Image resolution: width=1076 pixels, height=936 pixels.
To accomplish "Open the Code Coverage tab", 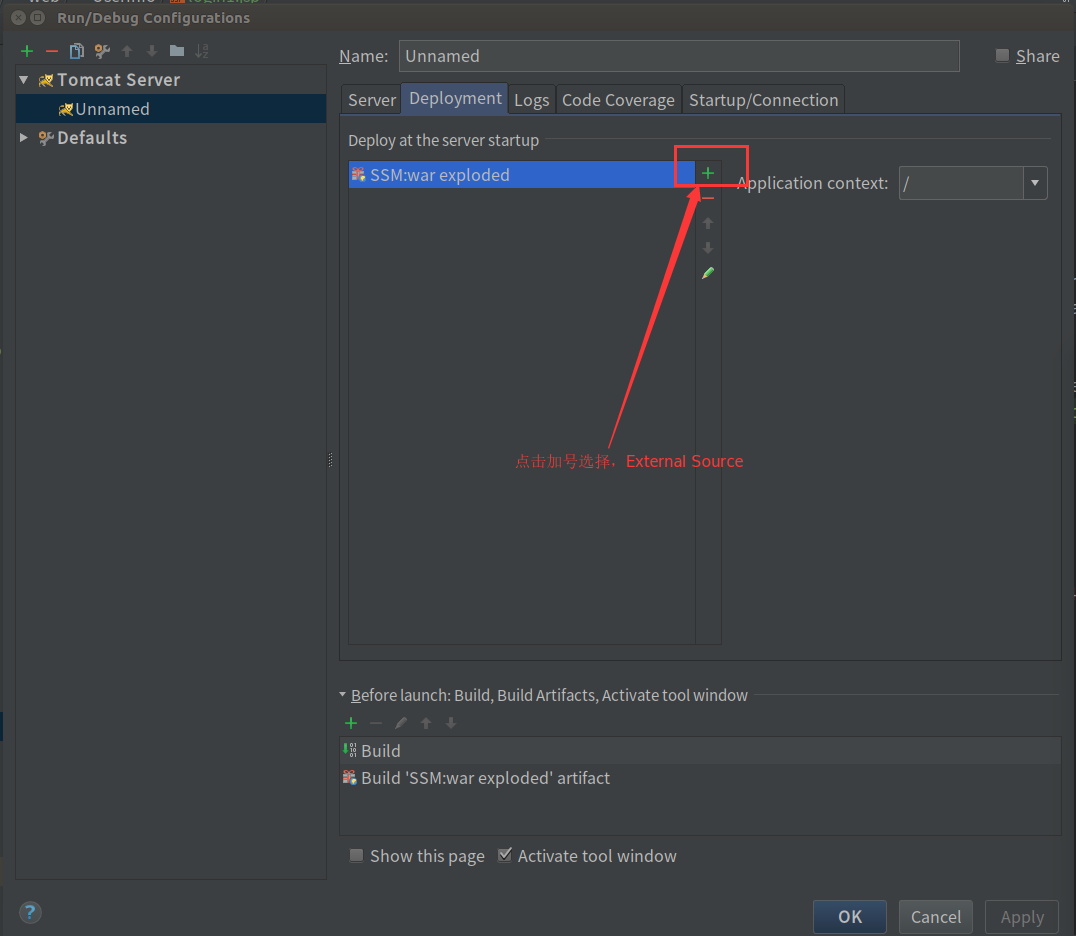I will pyautogui.click(x=618, y=100).
